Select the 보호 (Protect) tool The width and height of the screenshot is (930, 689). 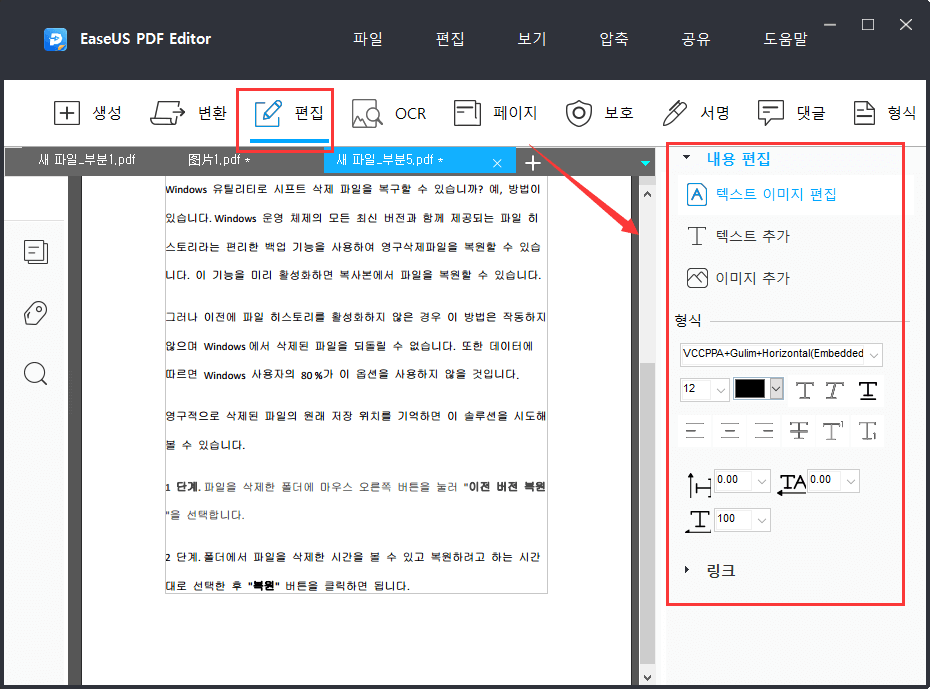pyautogui.click(x=600, y=113)
